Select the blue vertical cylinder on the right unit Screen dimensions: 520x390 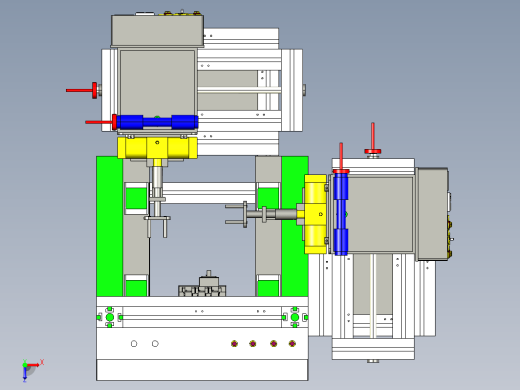(341, 214)
